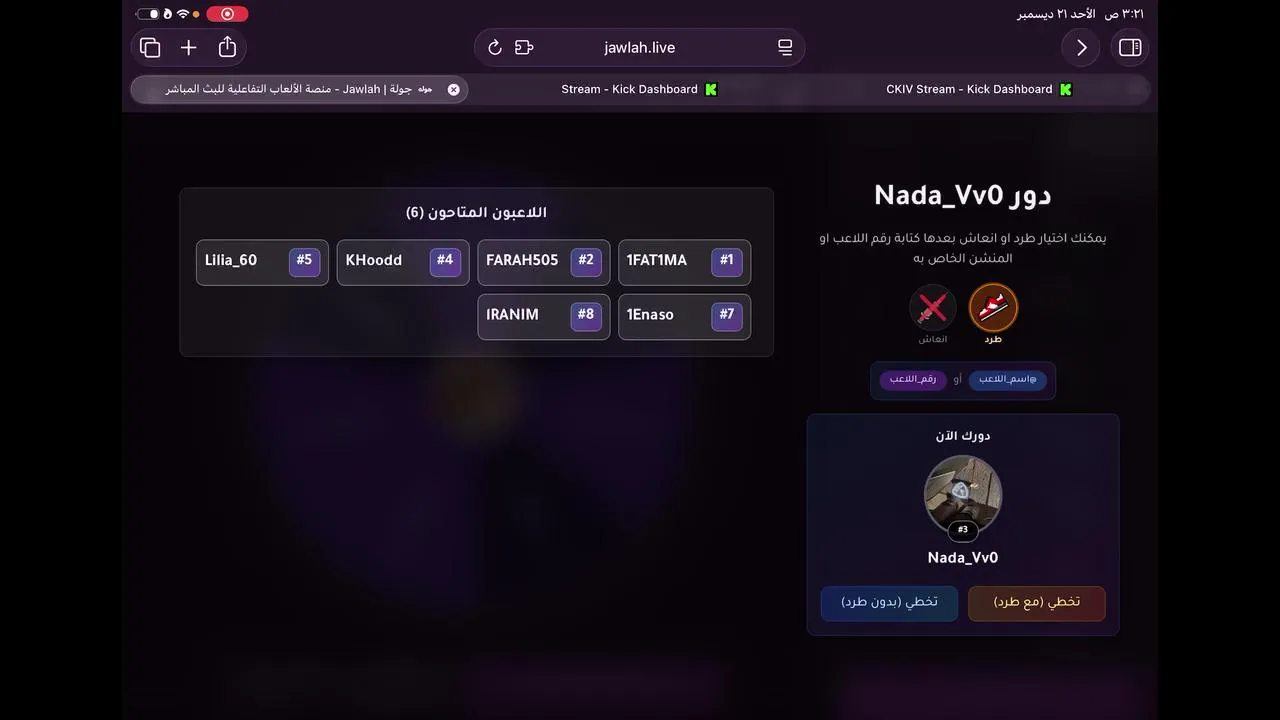Viewport: 1280px width, 720px height.
Task: Click Nada_Vv0's round avatar thumbnail
Action: (x=963, y=495)
